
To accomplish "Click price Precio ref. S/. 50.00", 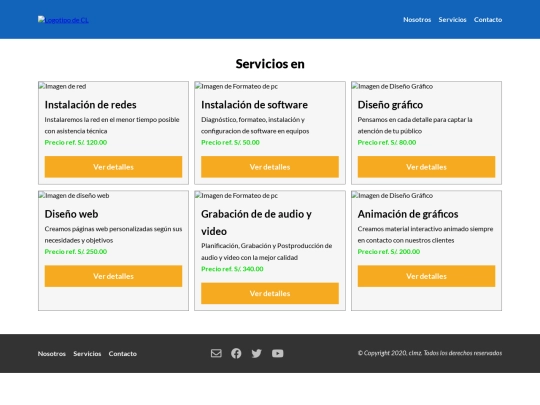I will 230,142.
